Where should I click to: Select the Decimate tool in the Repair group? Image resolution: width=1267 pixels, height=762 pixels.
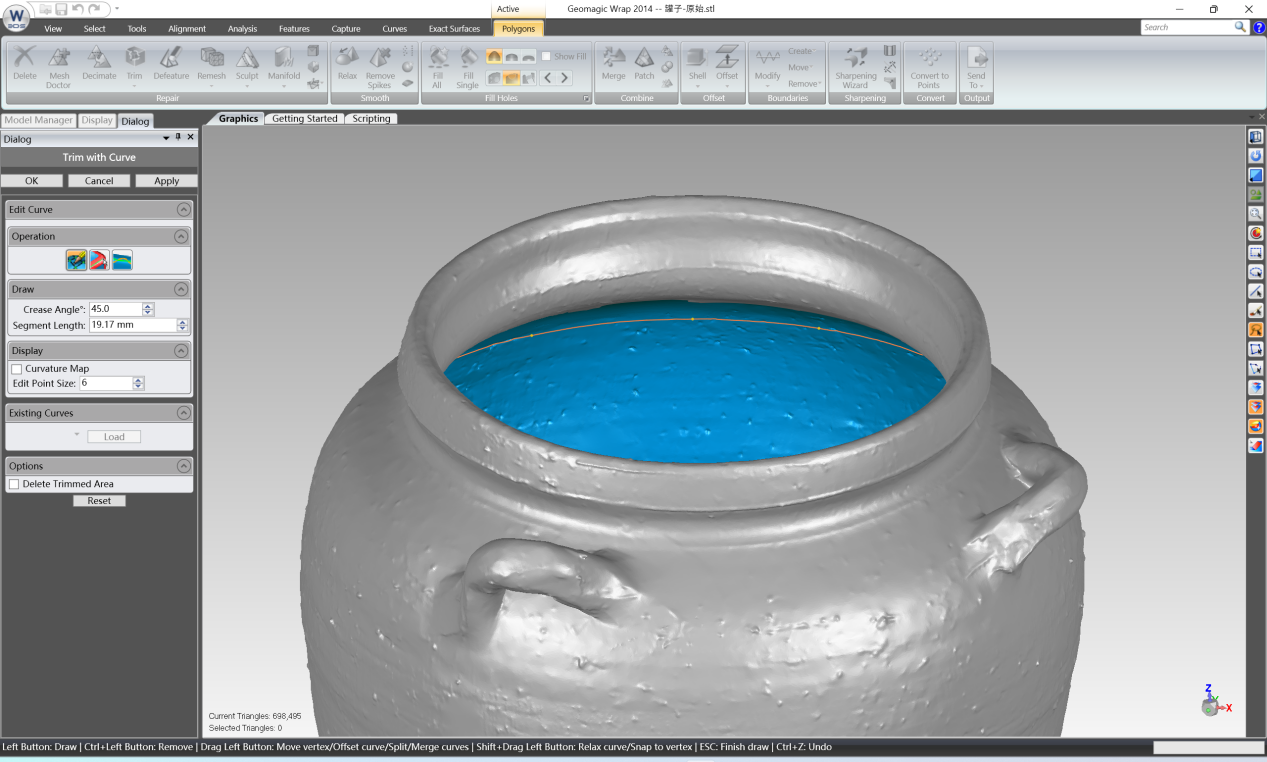point(99,68)
